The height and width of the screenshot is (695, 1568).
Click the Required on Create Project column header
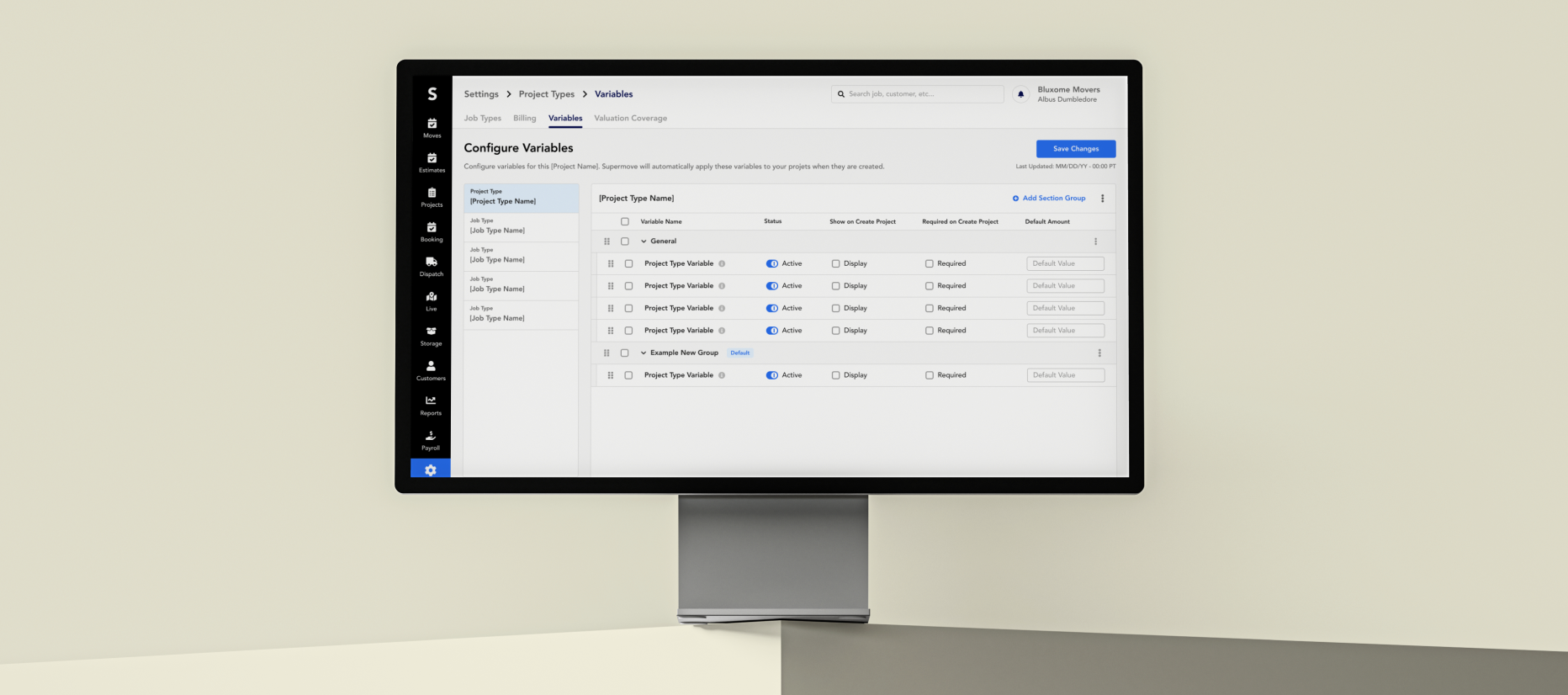click(x=960, y=222)
